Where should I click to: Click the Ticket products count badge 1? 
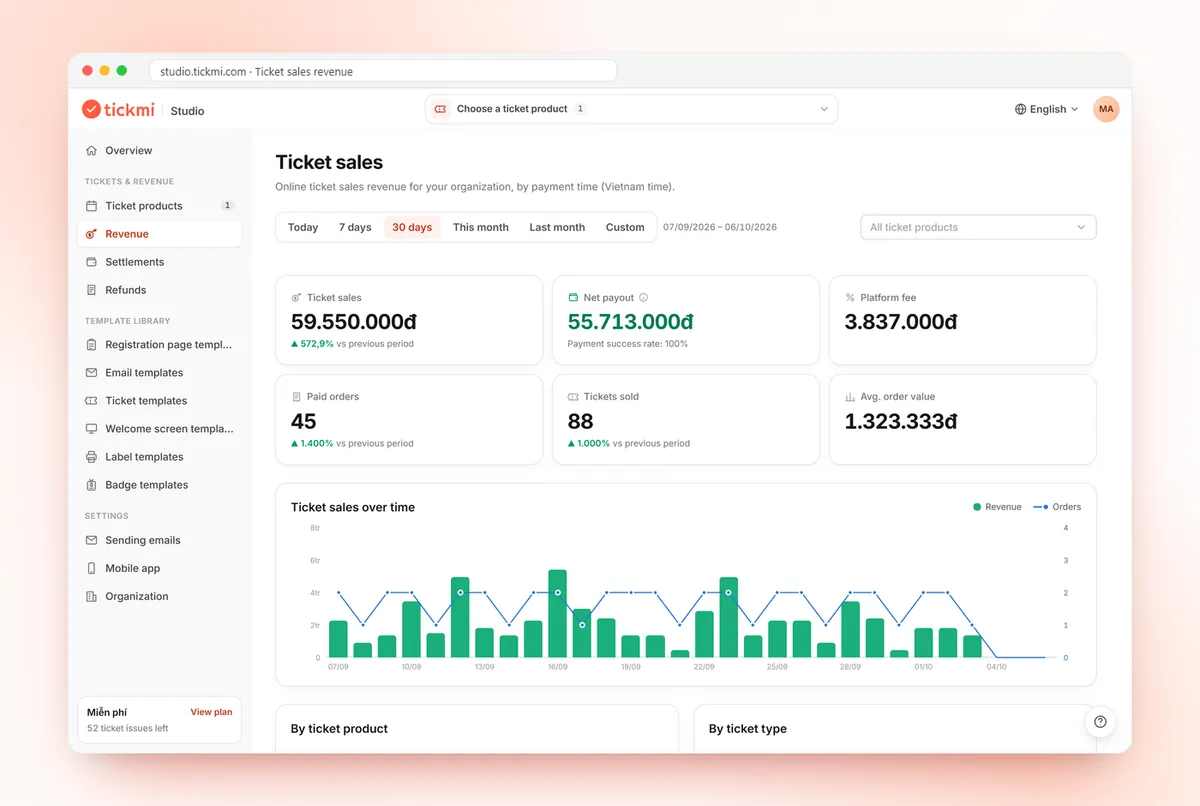(x=227, y=206)
